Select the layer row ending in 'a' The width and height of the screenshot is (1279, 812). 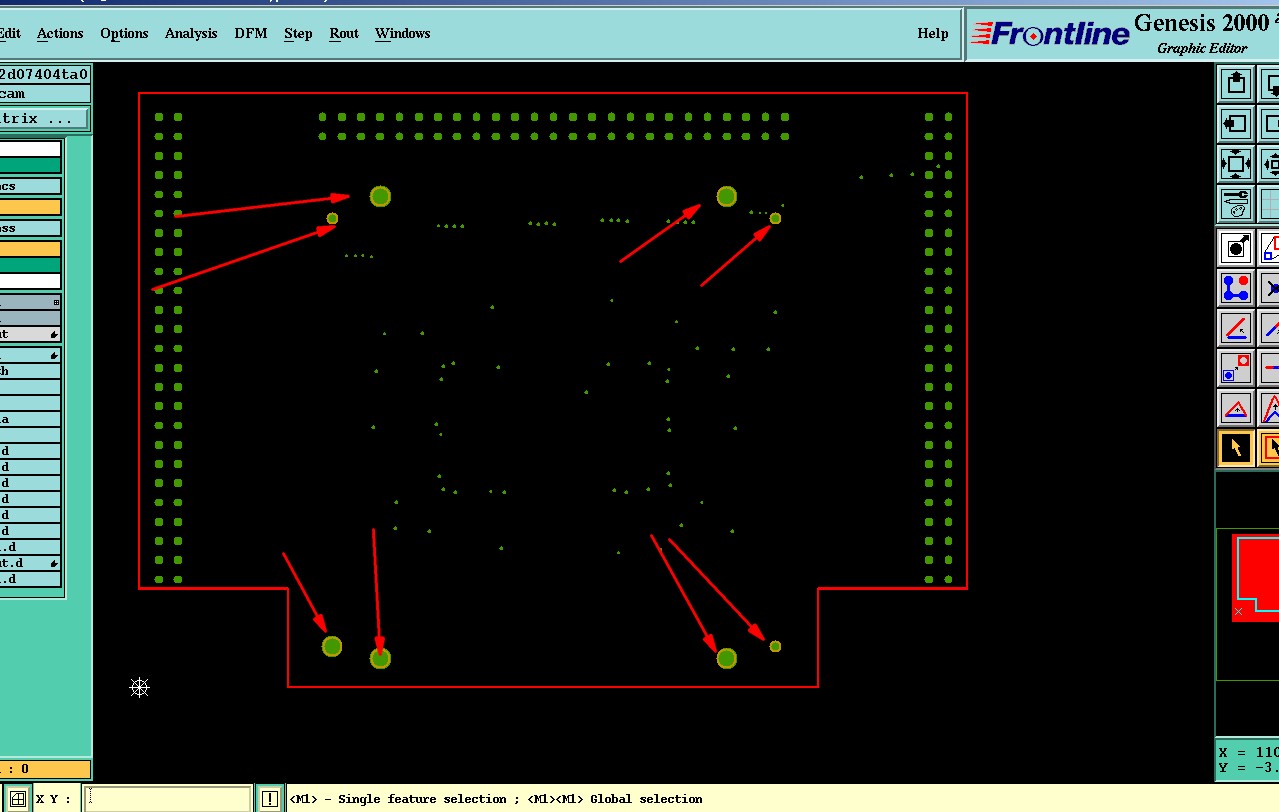(x=30, y=419)
